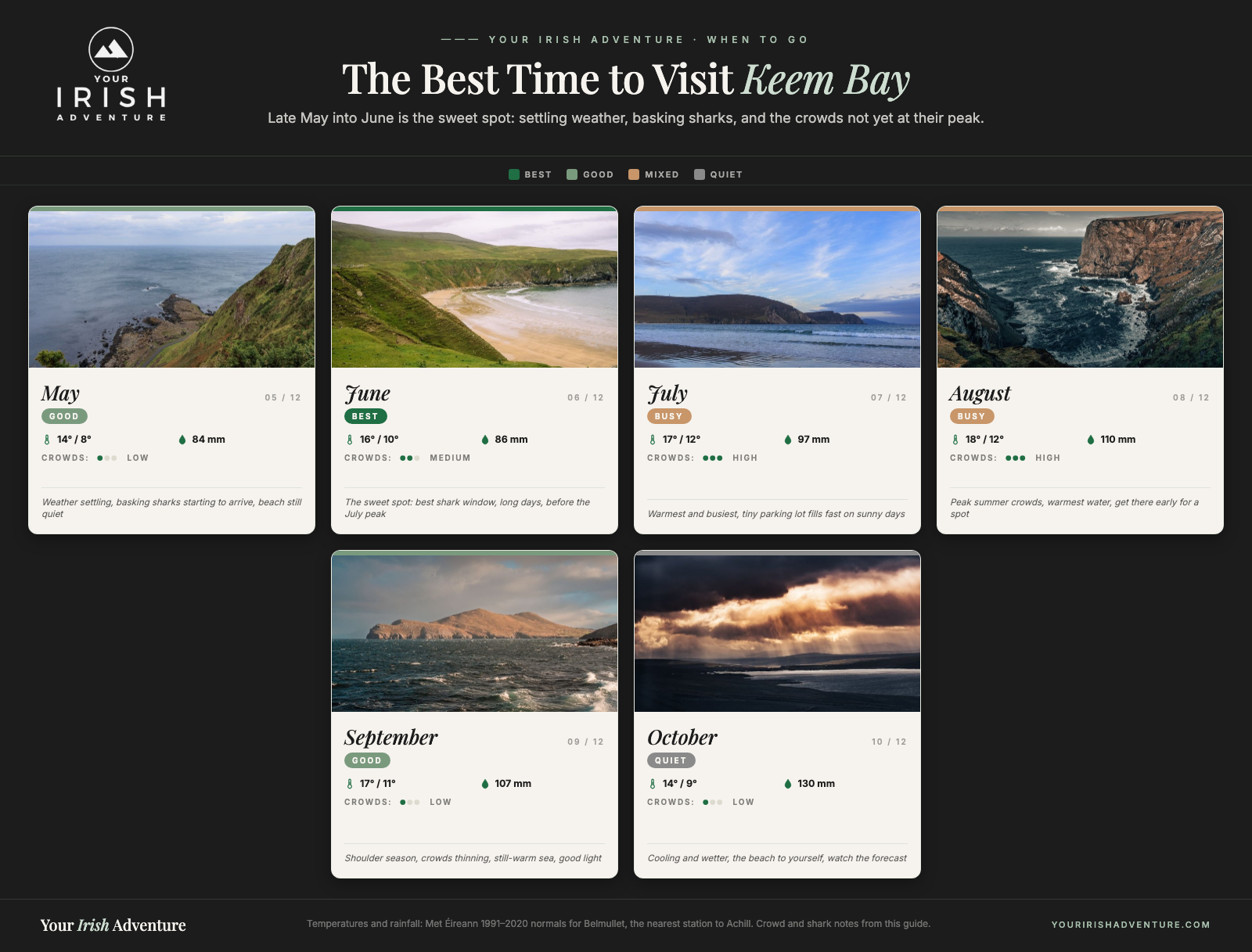Click the Met Éireann data source footnote
The width and height of the screenshot is (1252, 952).
(618, 924)
